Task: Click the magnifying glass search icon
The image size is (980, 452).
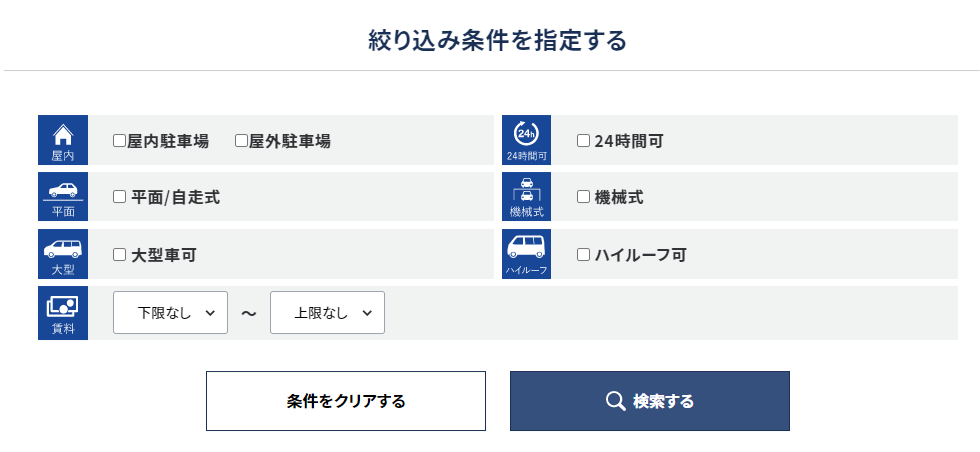Action: pyautogui.click(x=616, y=401)
